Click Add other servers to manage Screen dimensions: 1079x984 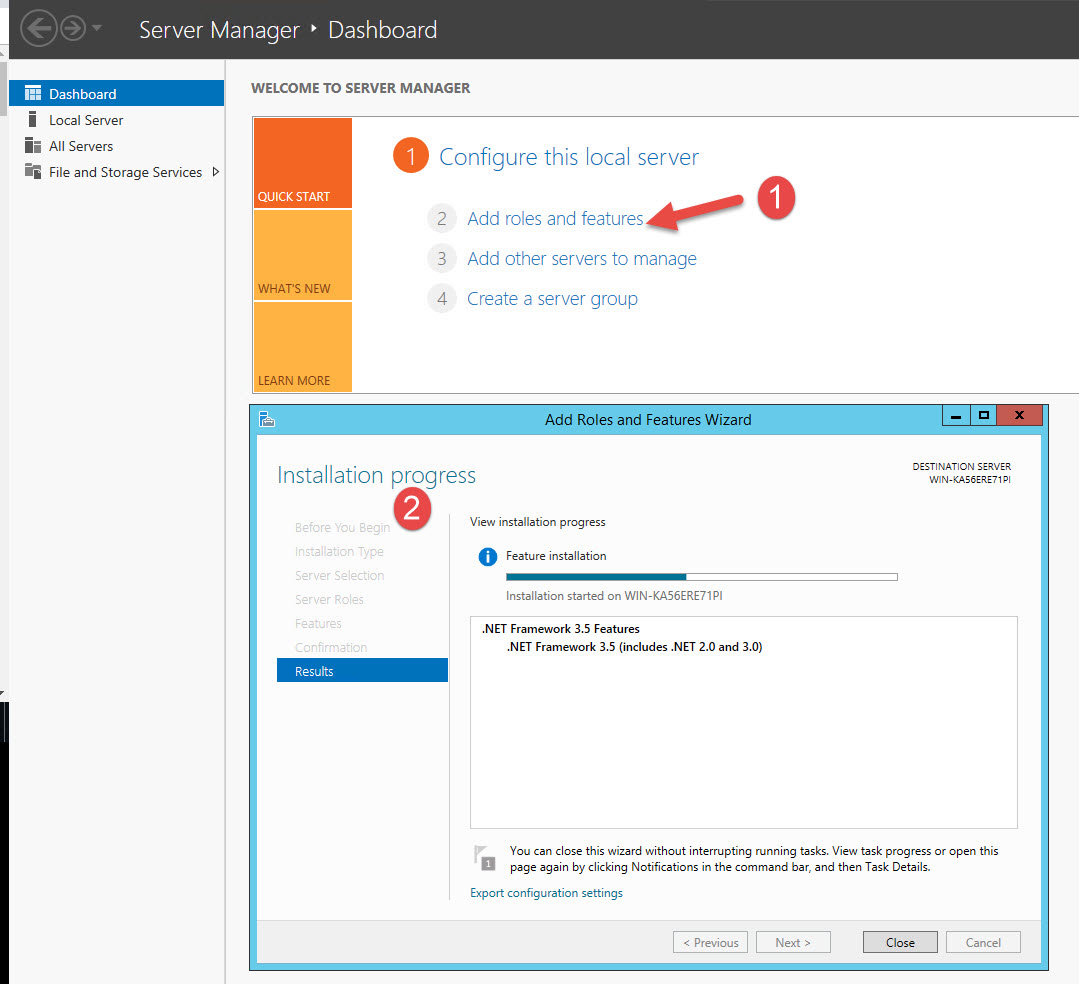click(581, 259)
